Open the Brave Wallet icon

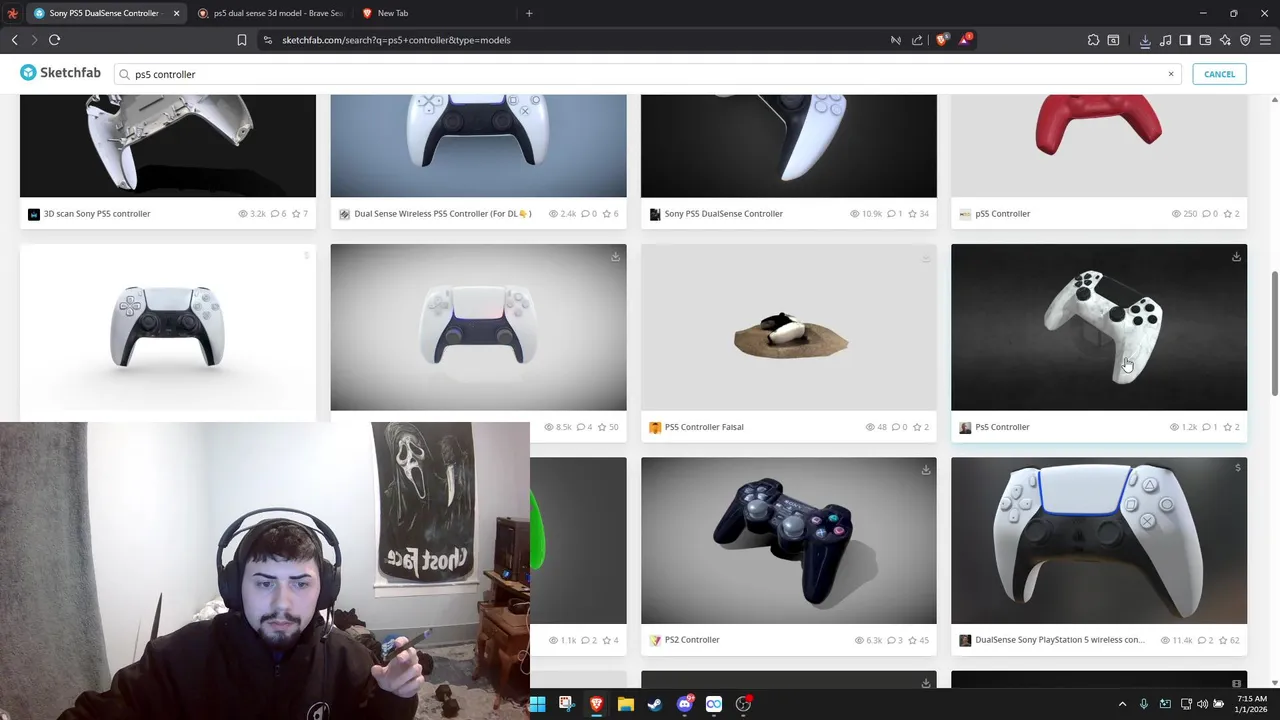pyautogui.click(x=1205, y=40)
